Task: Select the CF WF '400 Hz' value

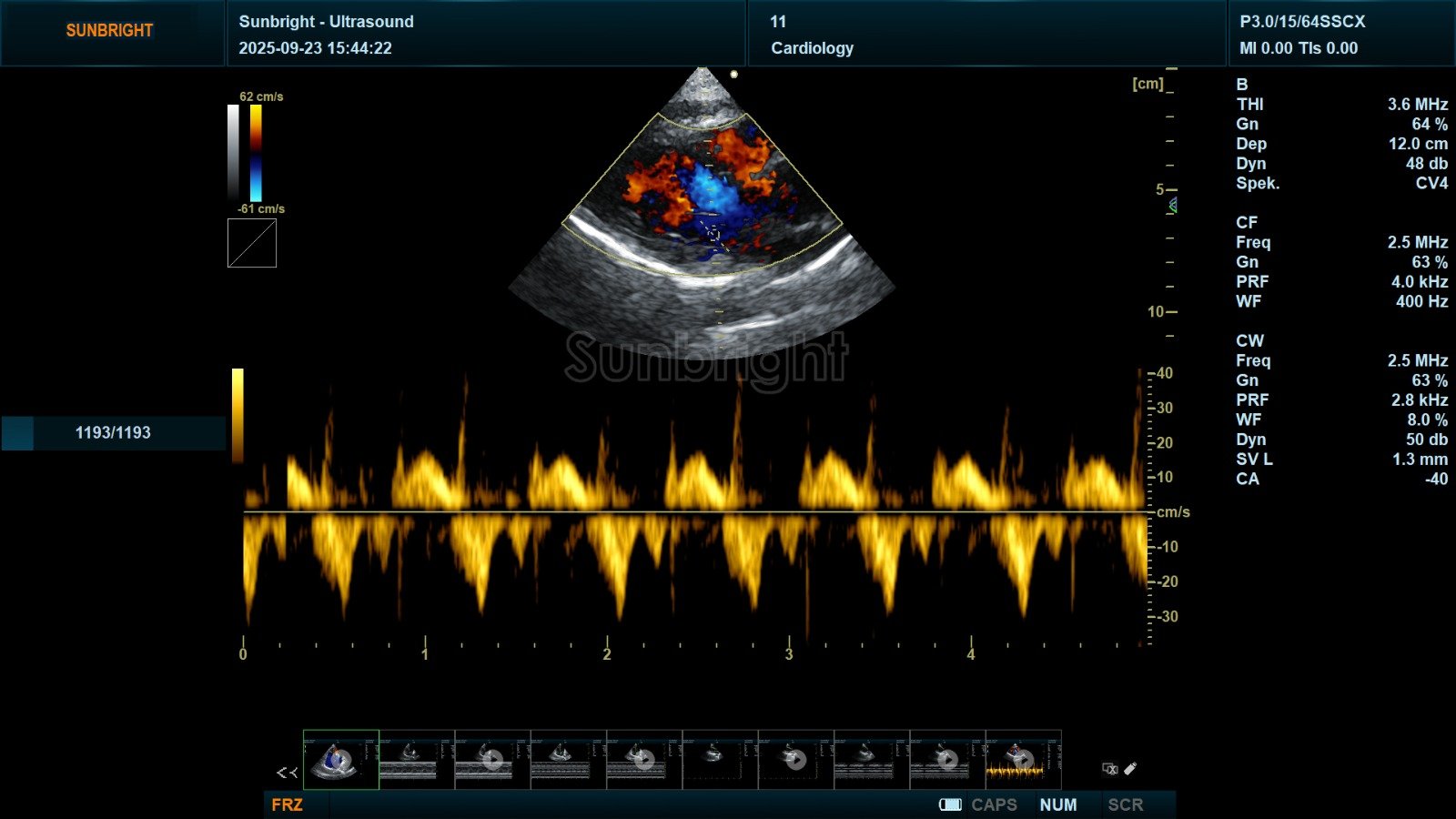Action: (1421, 301)
